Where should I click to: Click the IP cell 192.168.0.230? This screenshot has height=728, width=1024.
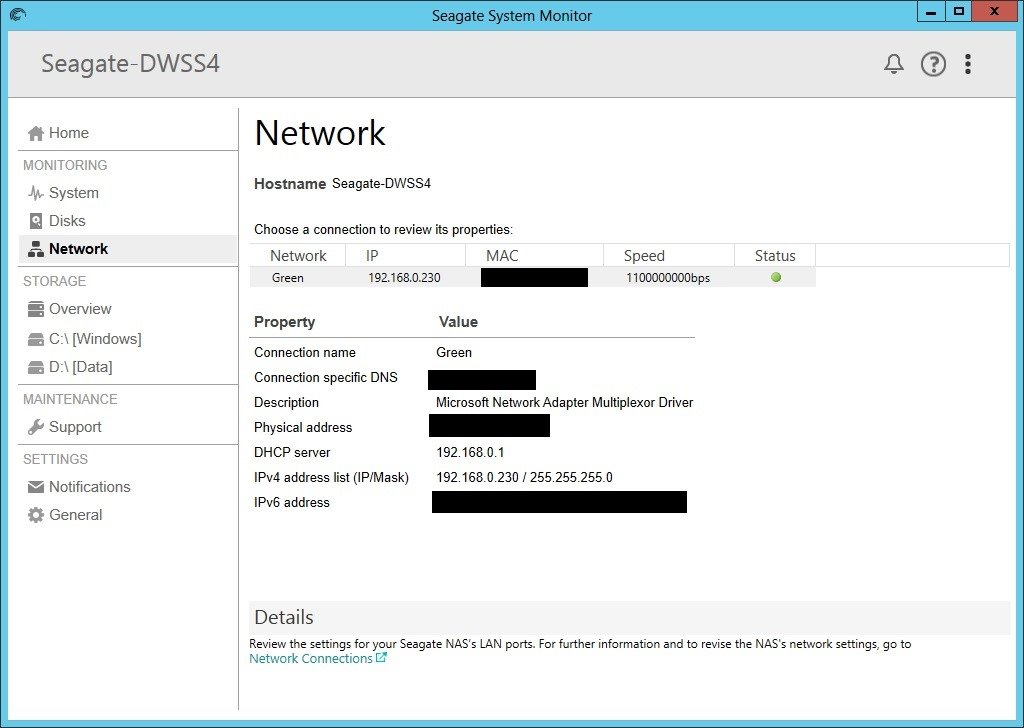pos(404,277)
